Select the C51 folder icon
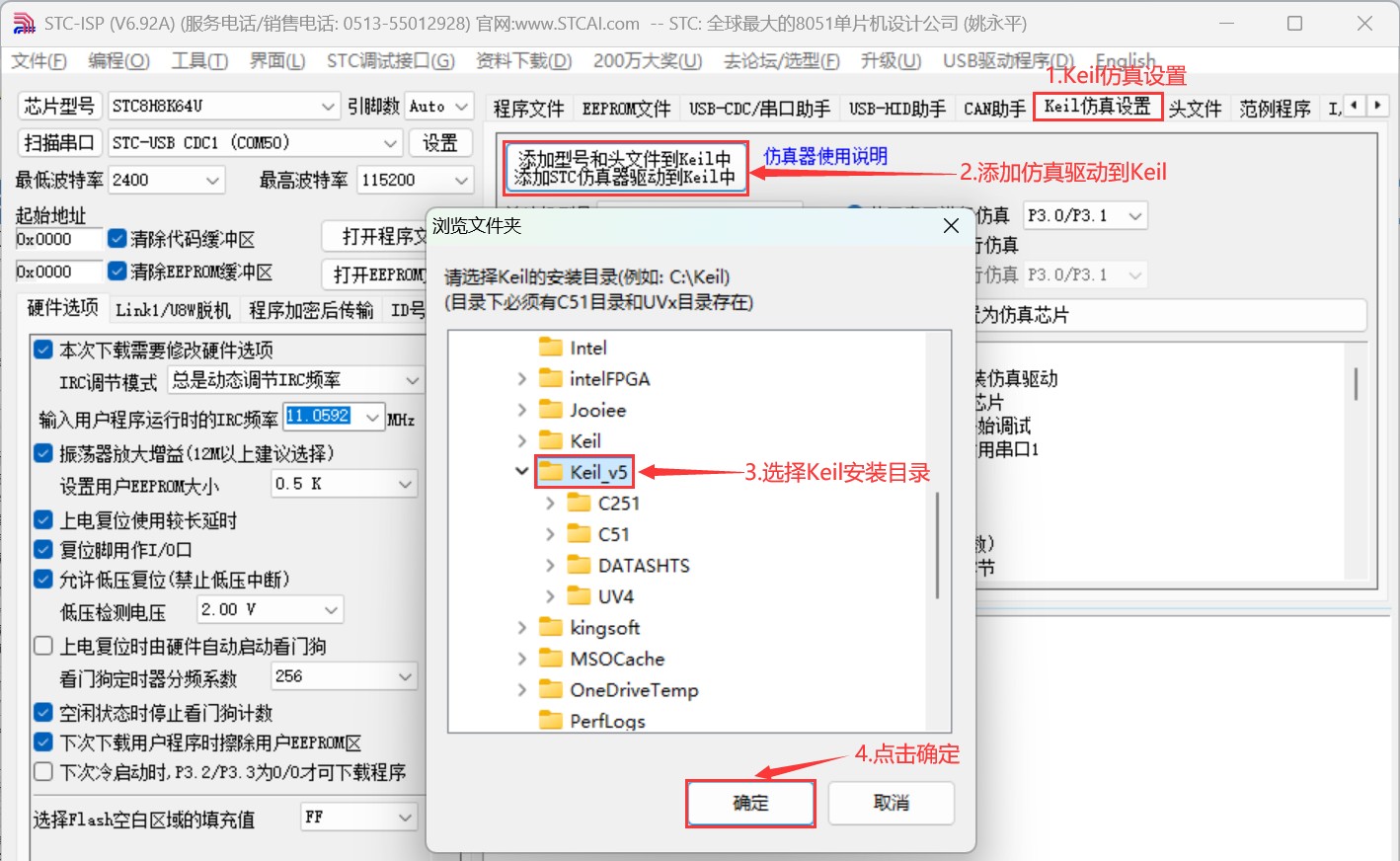This screenshot has width=1400, height=861. (580, 534)
